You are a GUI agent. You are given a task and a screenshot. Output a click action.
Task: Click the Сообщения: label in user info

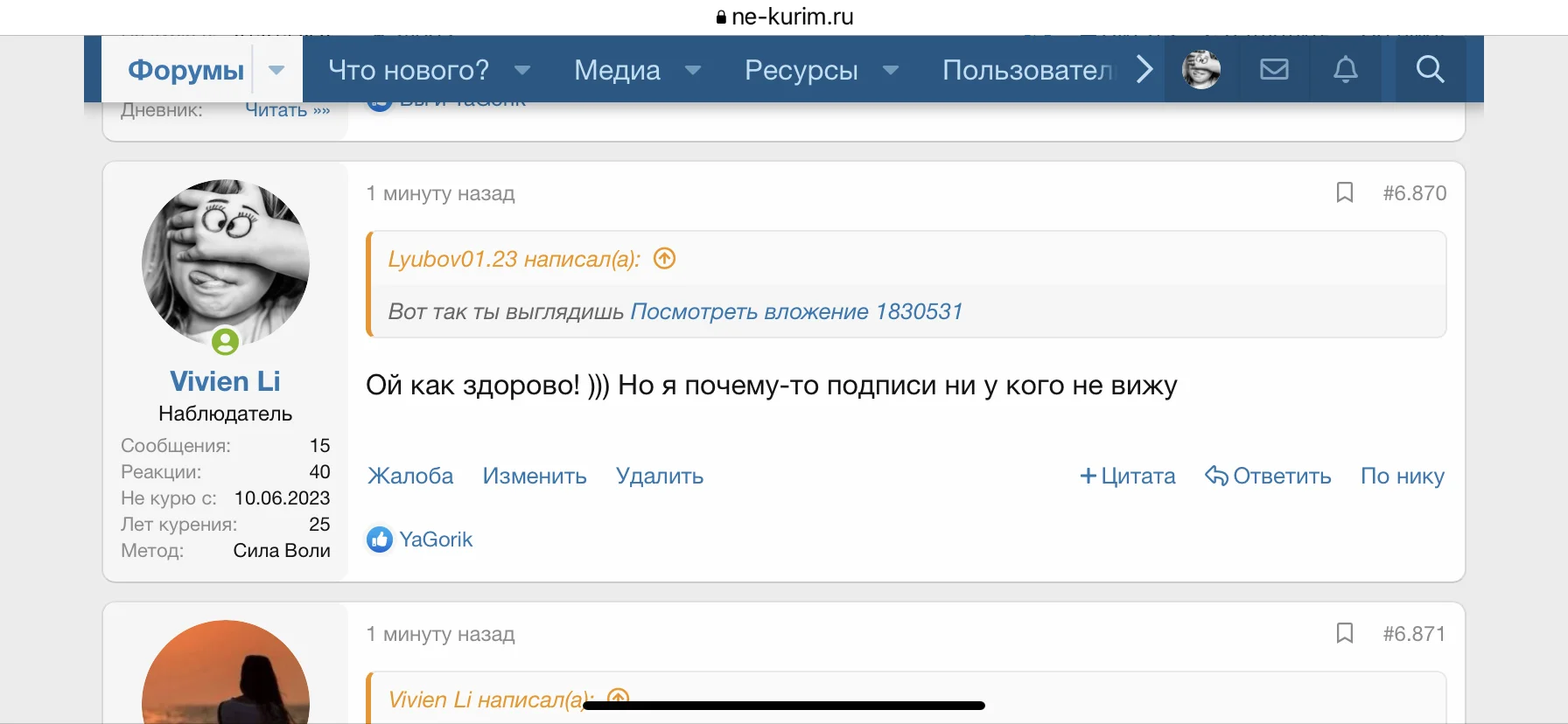(x=176, y=445)
